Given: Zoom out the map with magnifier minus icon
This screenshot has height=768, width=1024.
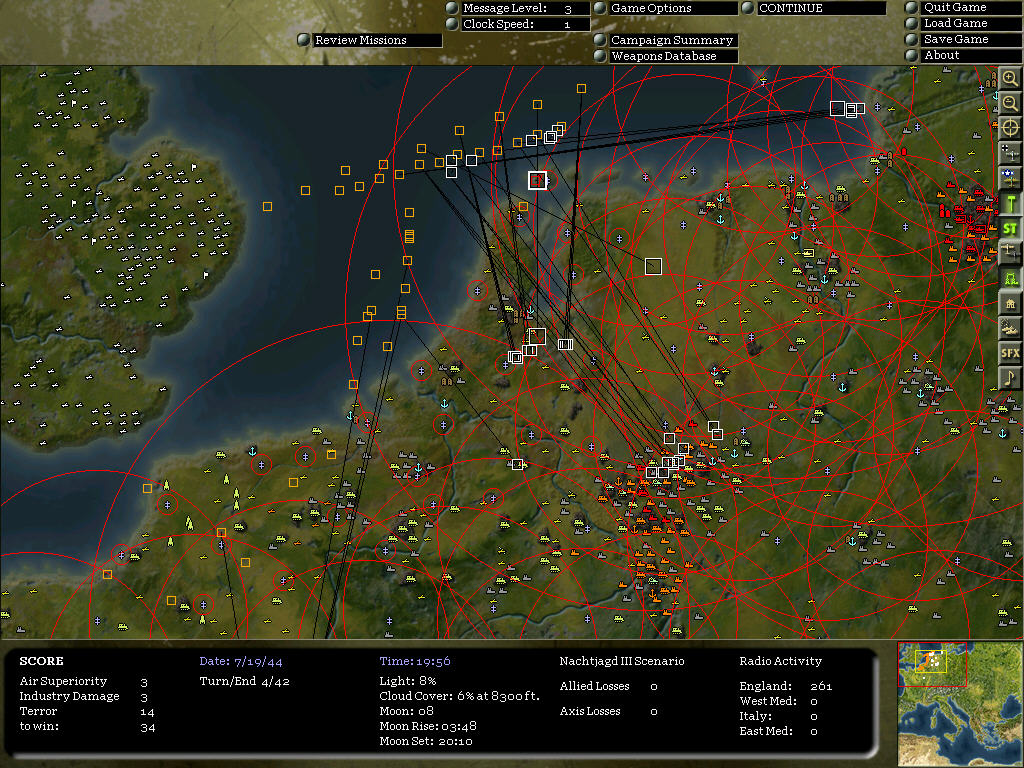Looking at the screenshot, I should point(1010,103).
